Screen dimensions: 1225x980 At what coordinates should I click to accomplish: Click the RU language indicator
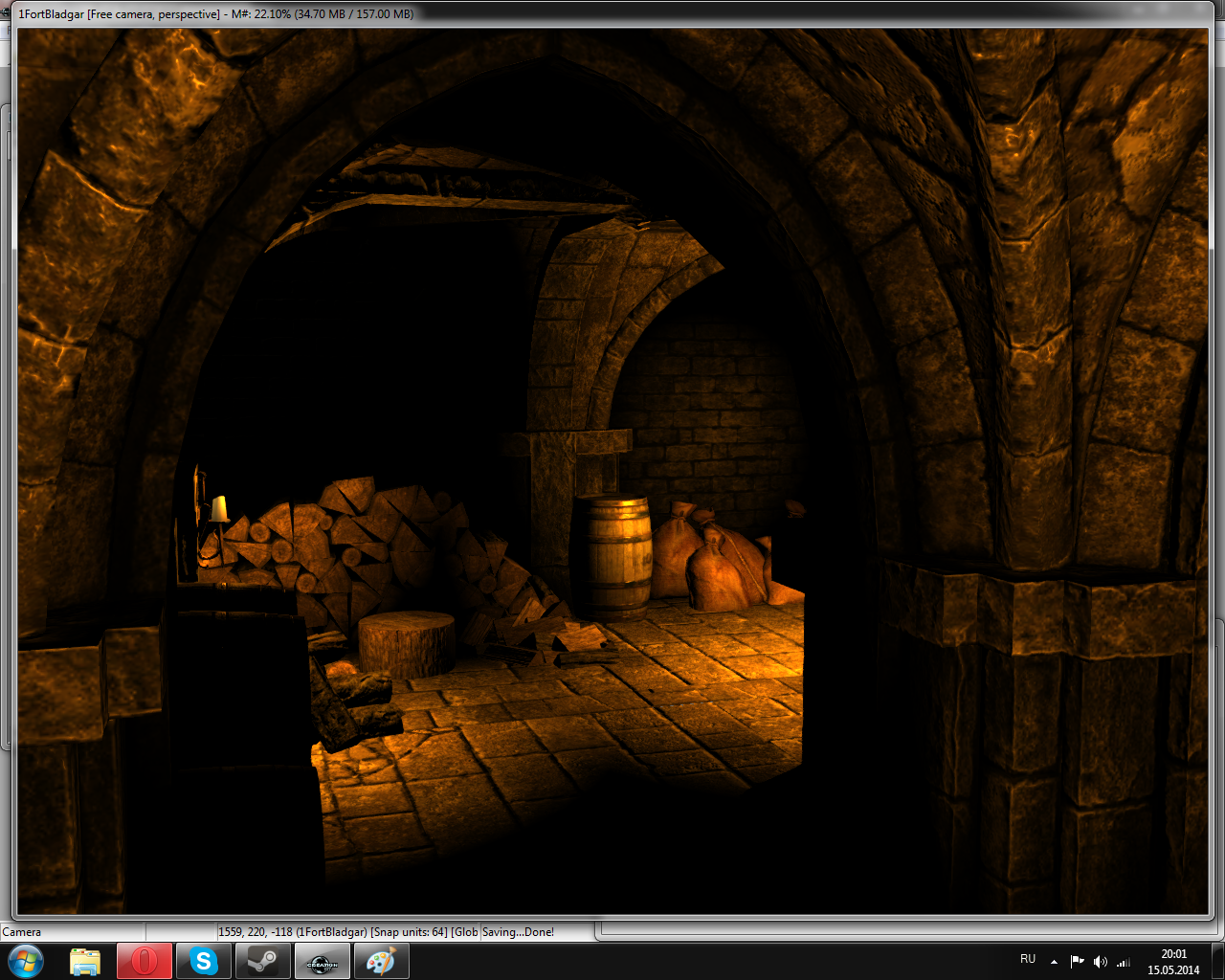1028,959
